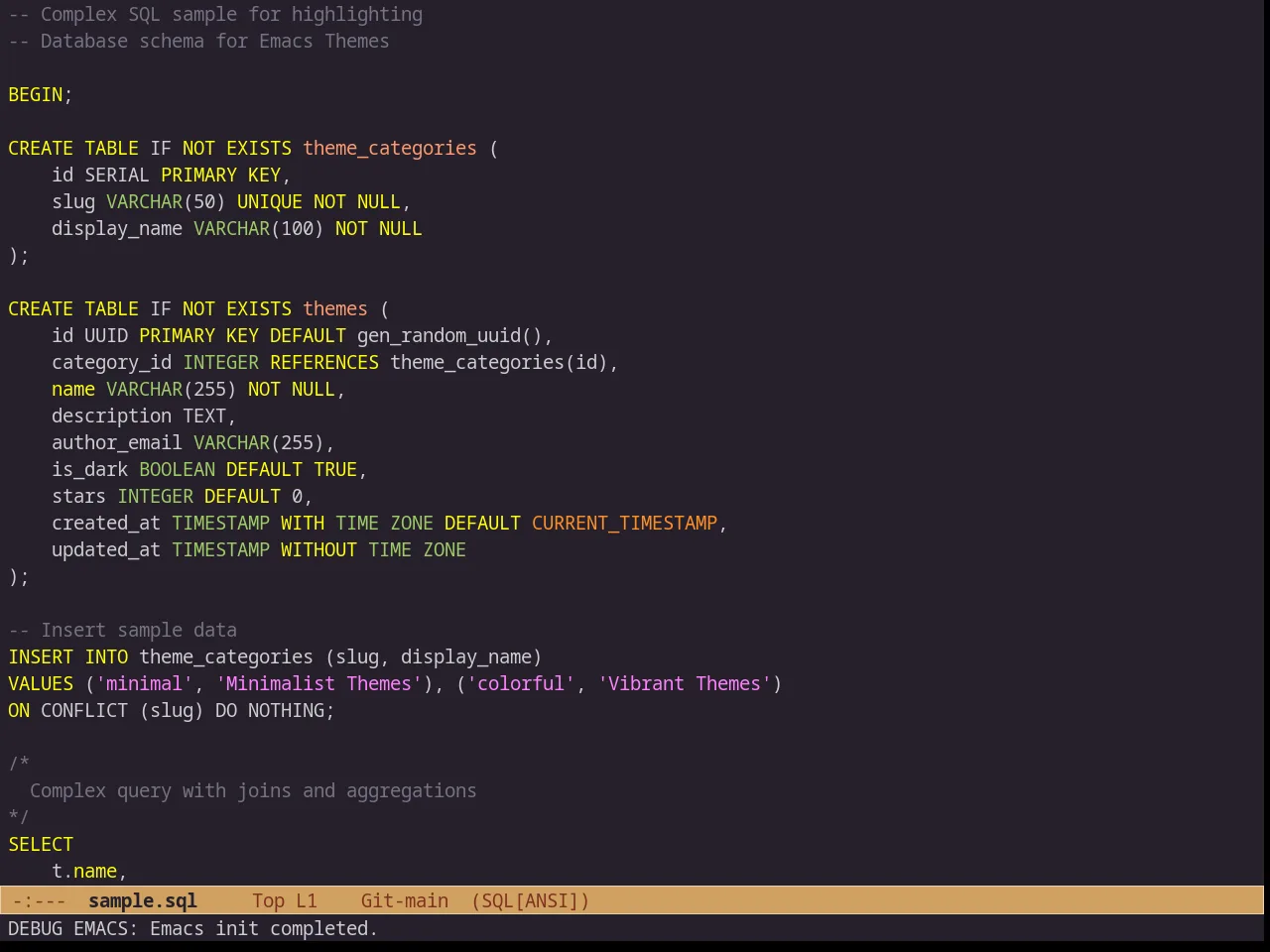Click the TEXT type keyword
This screenshot has height=952, width=1270.
tap(204, 416)
